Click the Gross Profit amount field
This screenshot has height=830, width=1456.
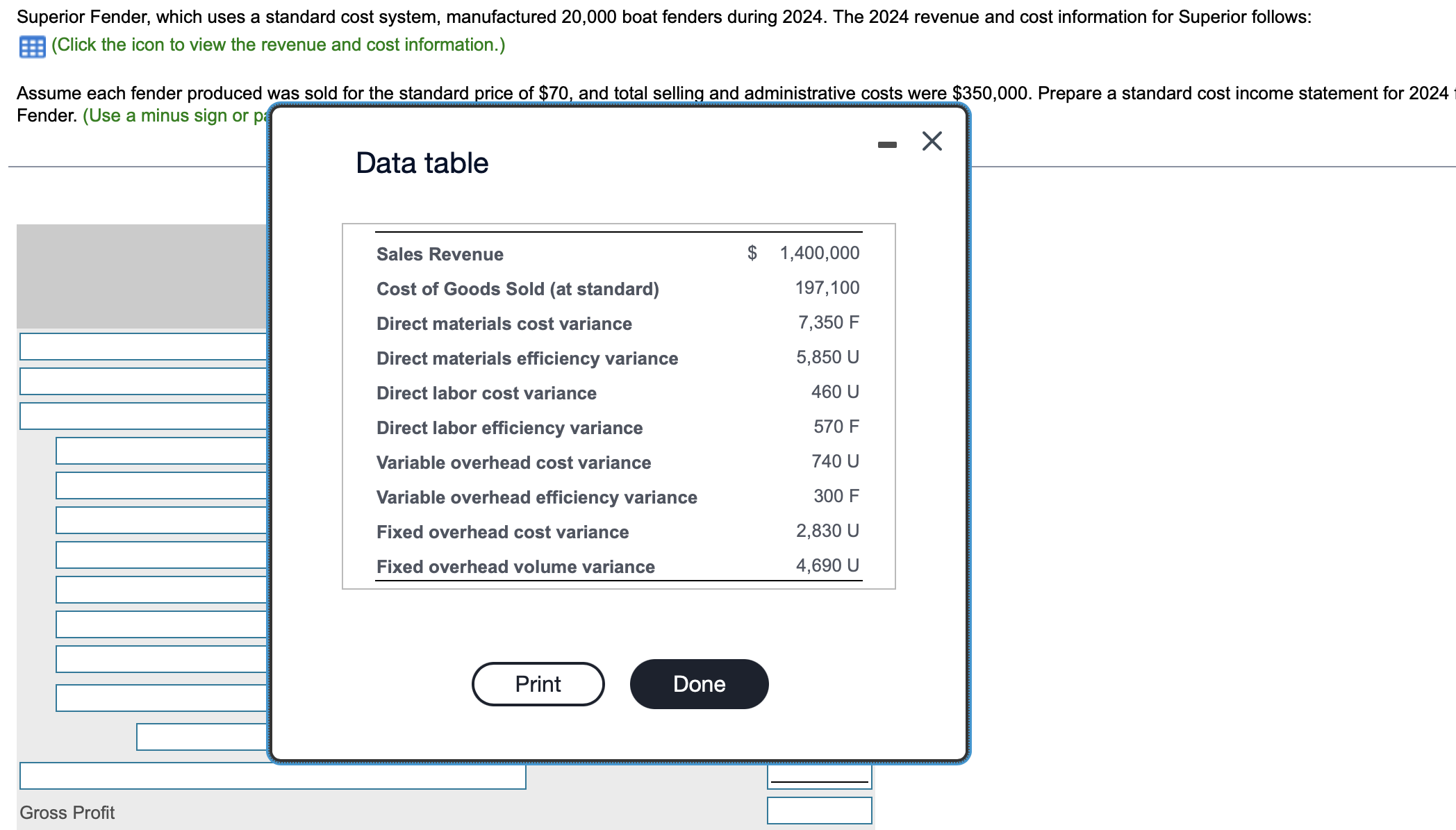(x=819, y=811)
